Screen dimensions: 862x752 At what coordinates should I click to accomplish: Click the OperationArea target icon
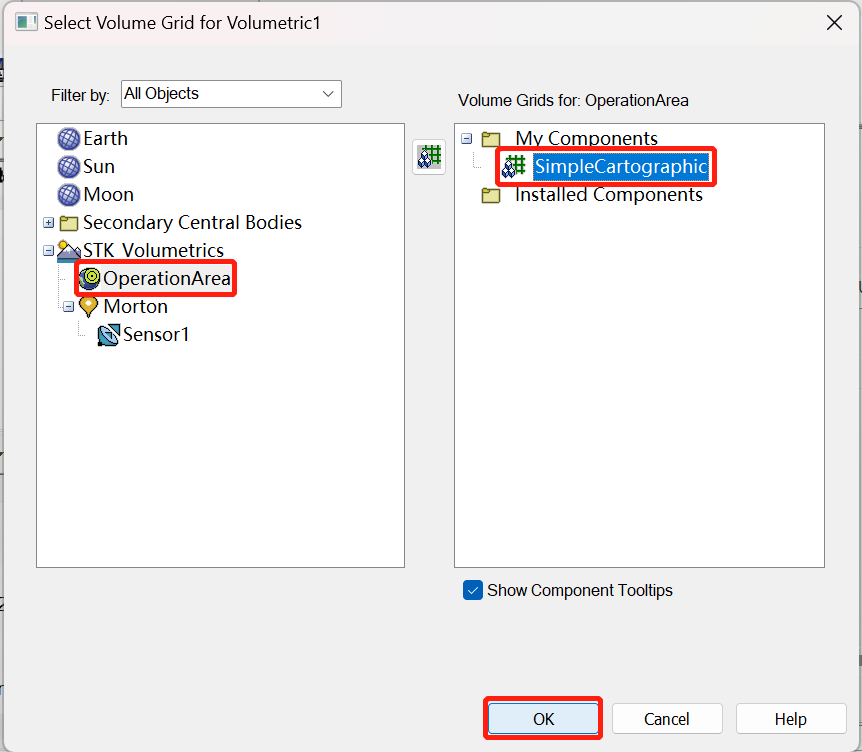[x=90, y=279]
